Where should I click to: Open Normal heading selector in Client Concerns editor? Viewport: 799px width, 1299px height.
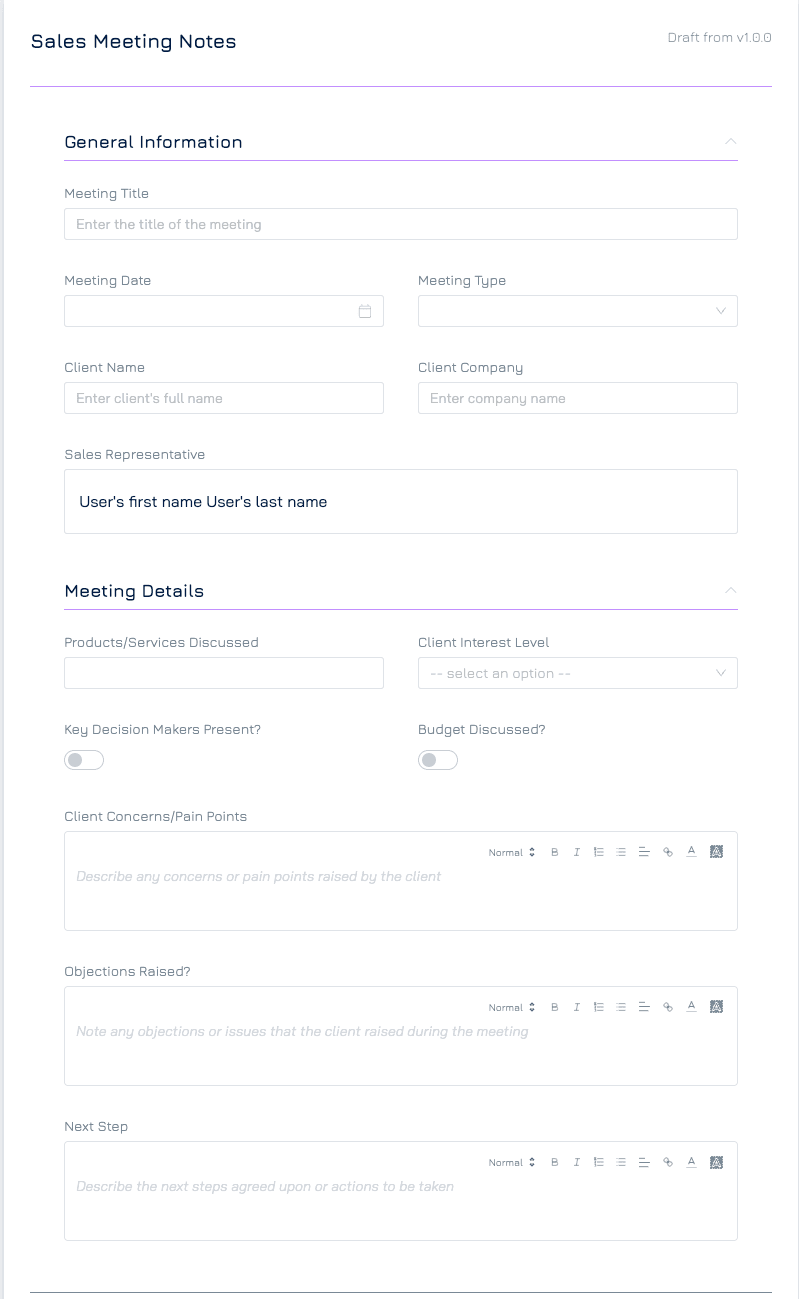click(x=512, y=852)
